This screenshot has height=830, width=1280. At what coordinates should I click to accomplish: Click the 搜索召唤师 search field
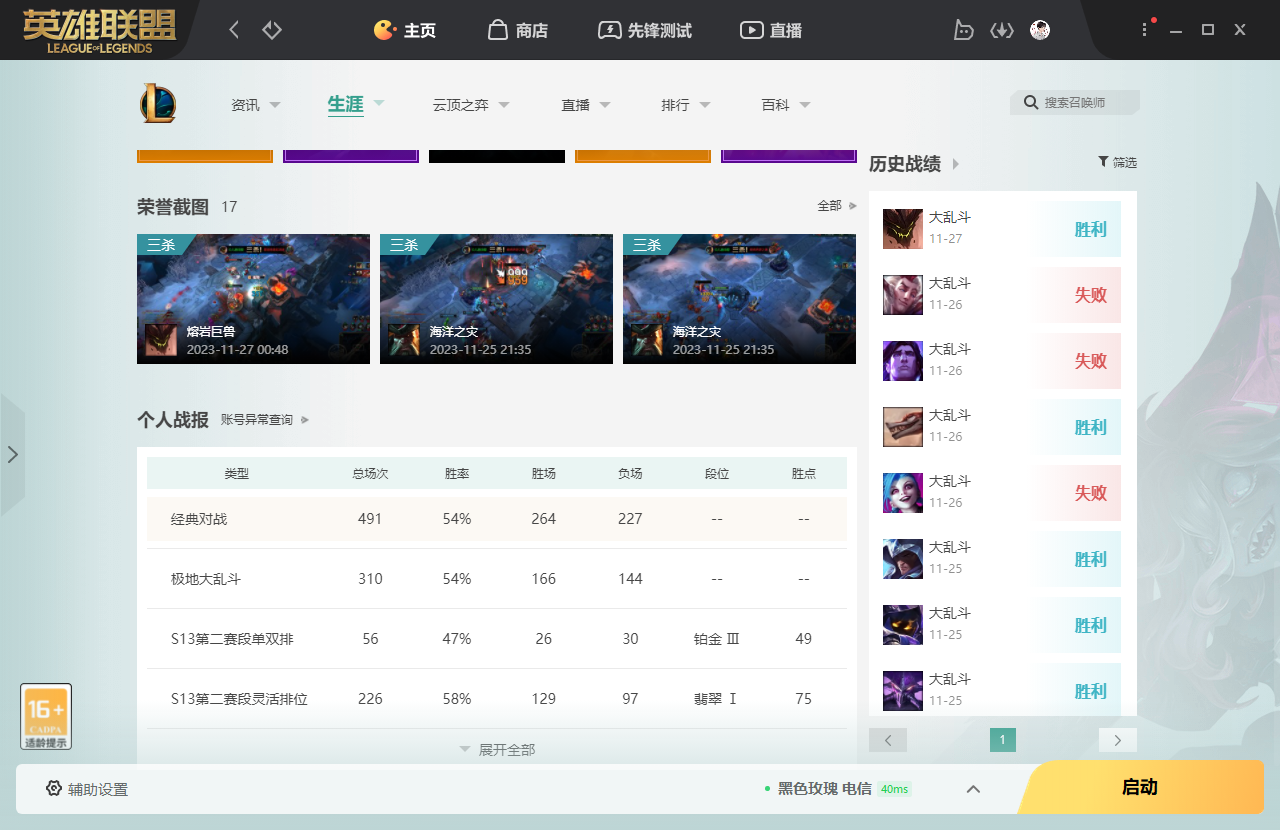(1075, 102)
